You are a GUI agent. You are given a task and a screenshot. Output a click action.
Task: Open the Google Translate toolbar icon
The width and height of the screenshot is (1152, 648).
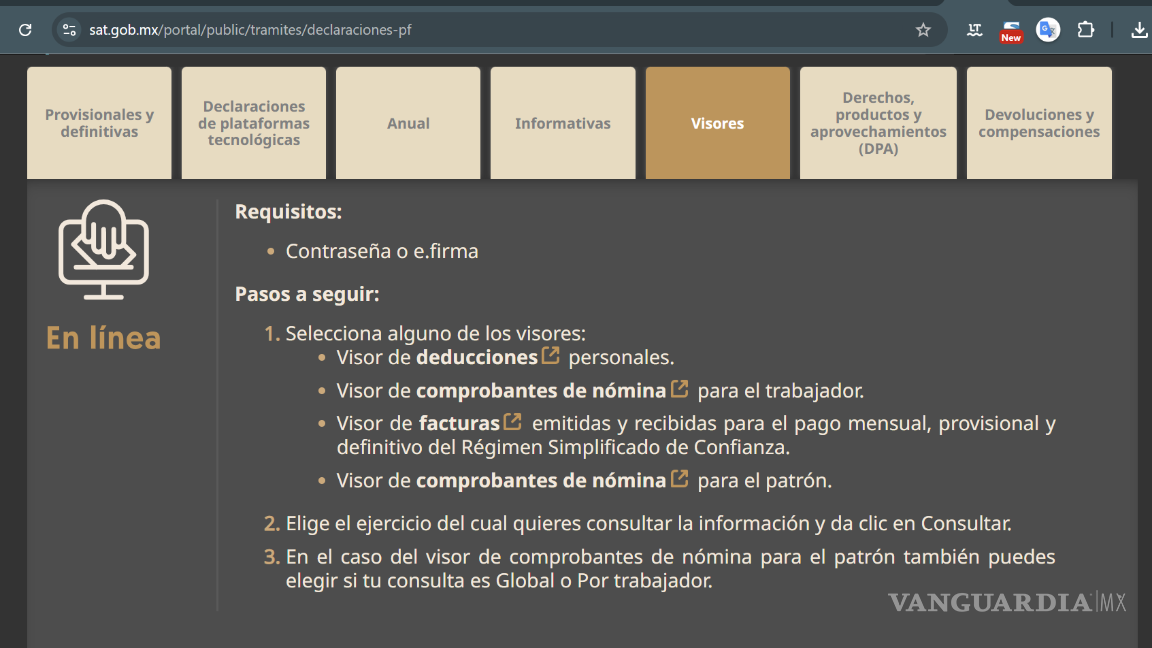1047,30
